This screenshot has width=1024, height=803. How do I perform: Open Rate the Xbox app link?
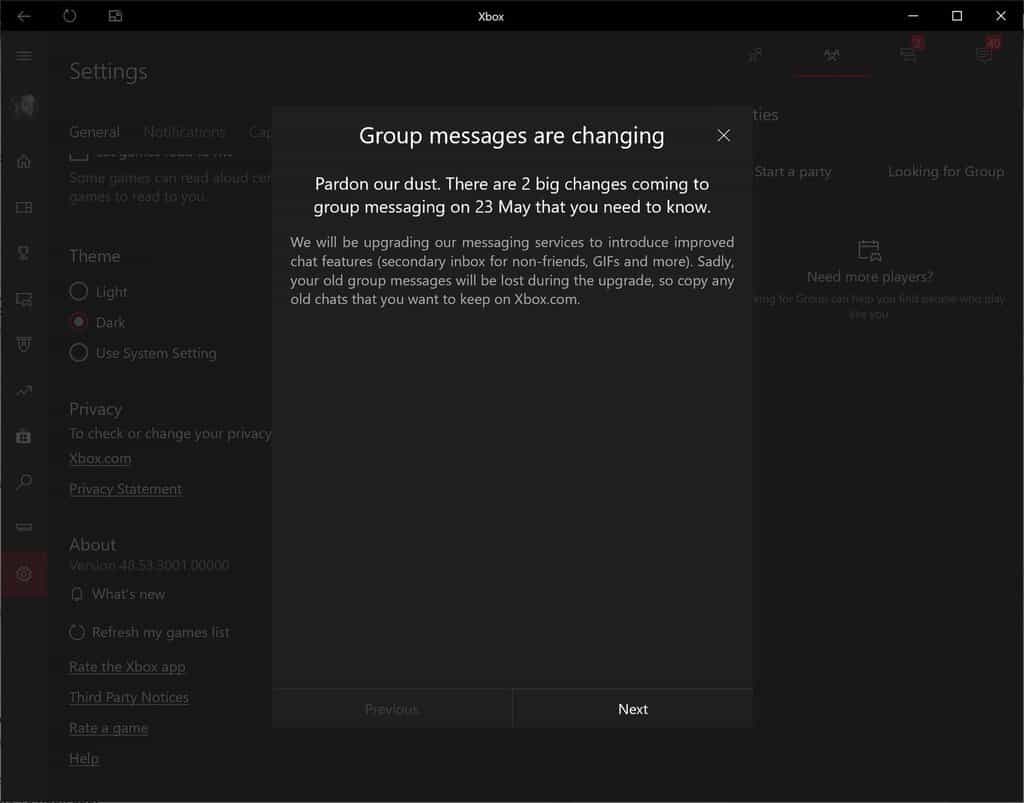[127, 667]
